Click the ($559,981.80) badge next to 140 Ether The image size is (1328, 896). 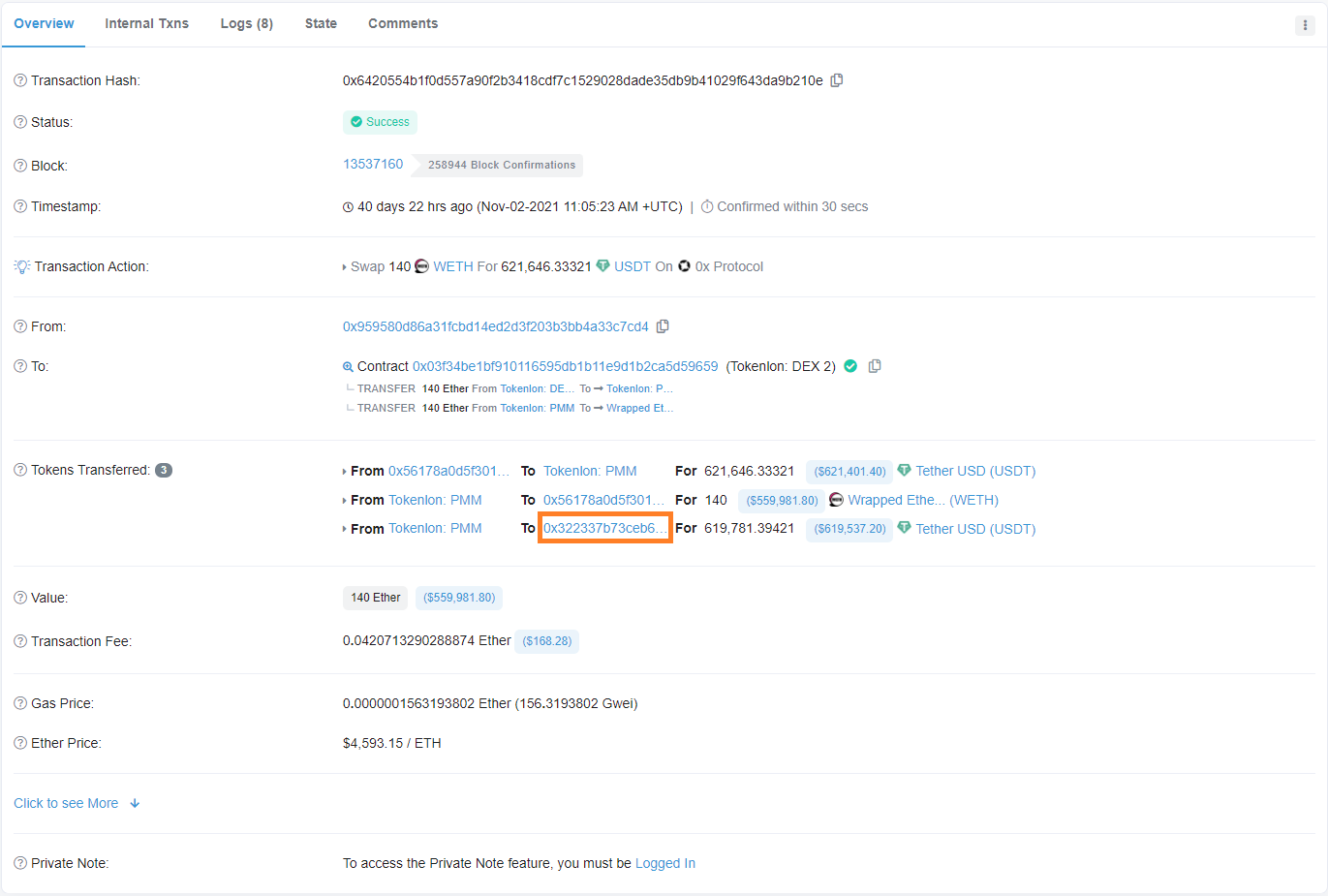[x=459, y=598]
